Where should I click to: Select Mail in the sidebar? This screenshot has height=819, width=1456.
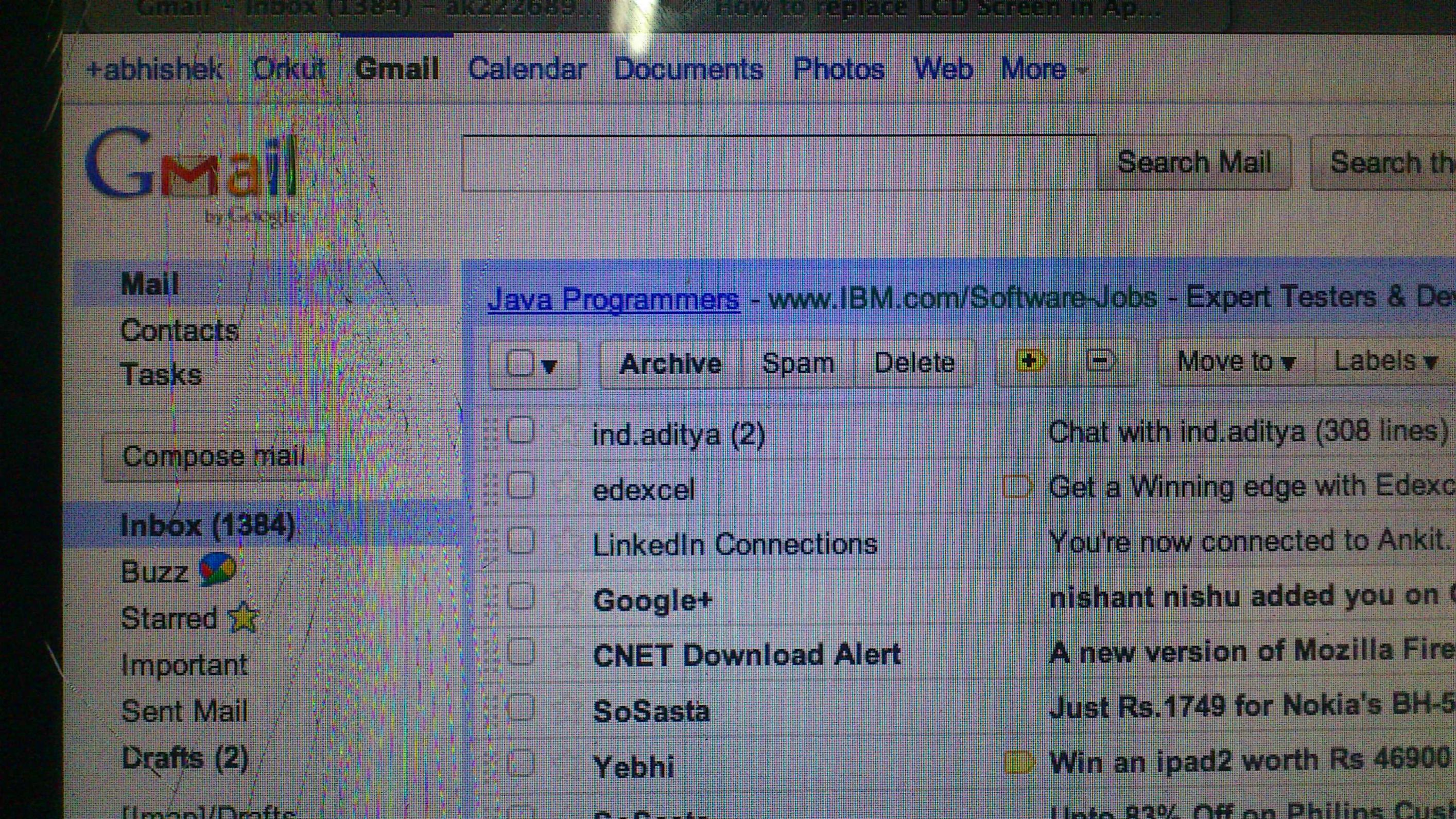coord(150,284)
